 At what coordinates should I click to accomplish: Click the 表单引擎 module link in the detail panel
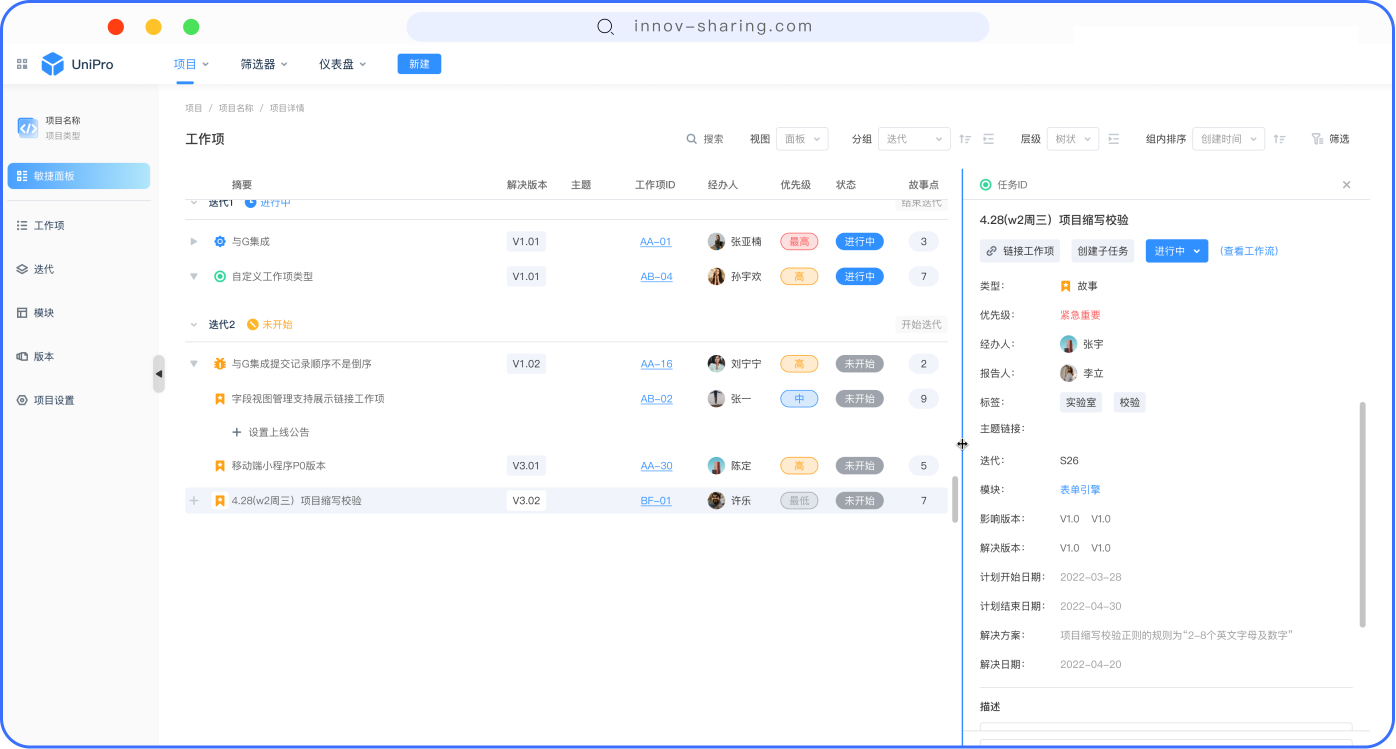pos(1079,489)
